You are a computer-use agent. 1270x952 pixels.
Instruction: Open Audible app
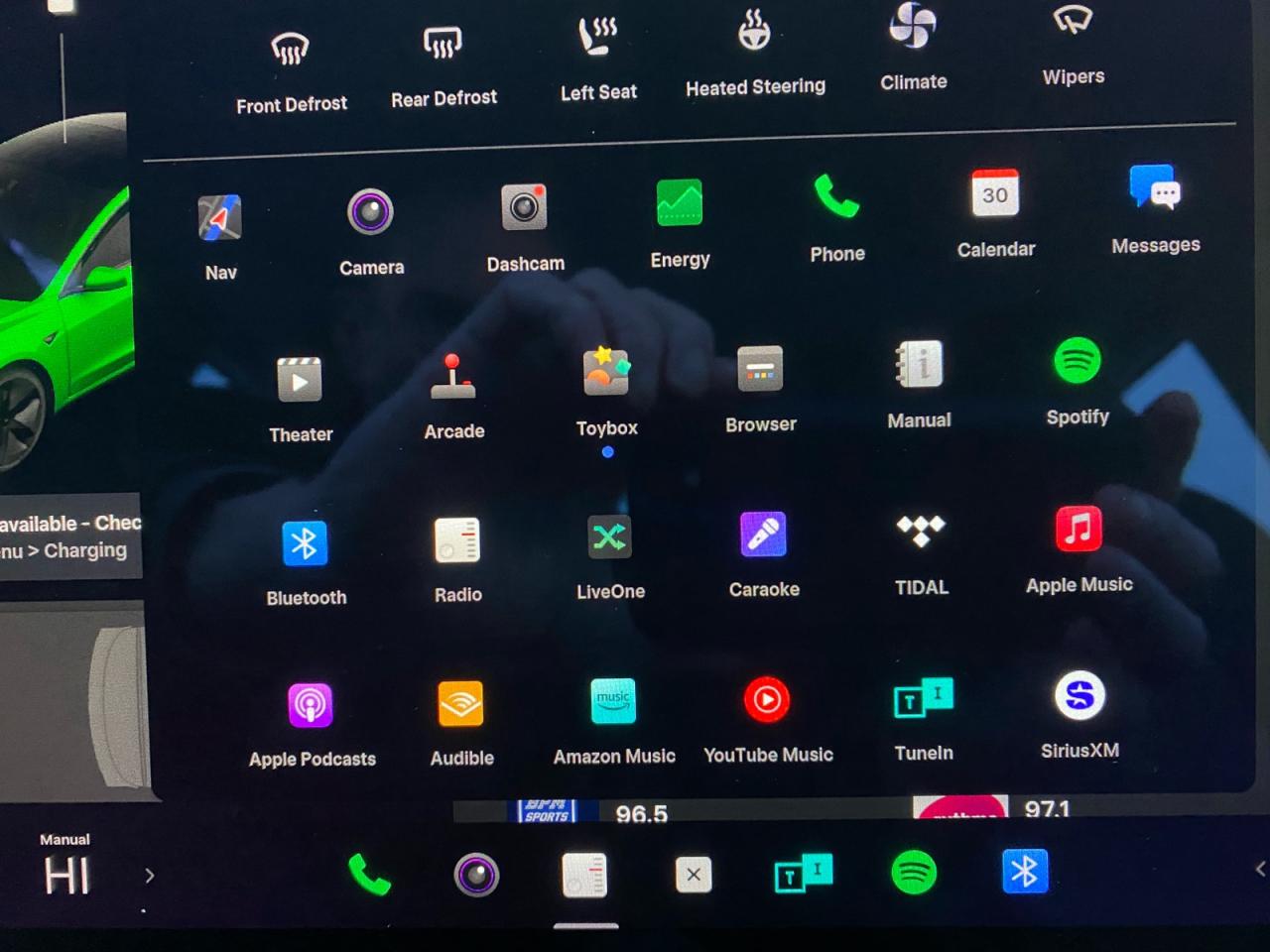pos(461,704)
